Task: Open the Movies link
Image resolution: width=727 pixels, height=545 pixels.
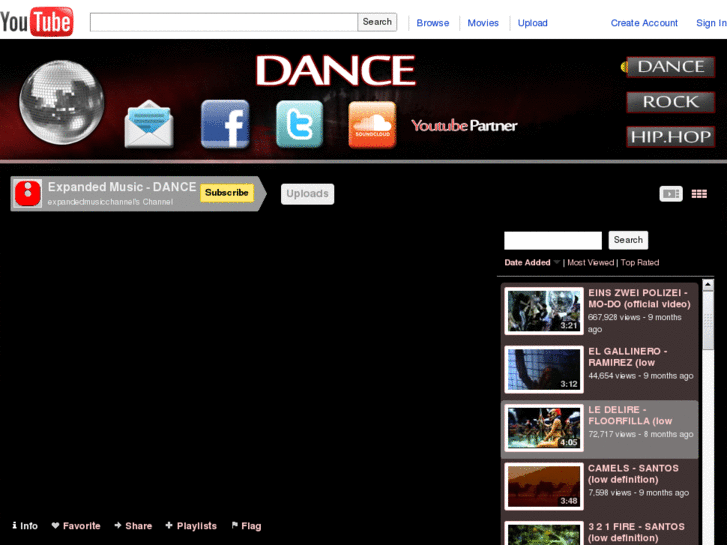Action: (483, 23)
